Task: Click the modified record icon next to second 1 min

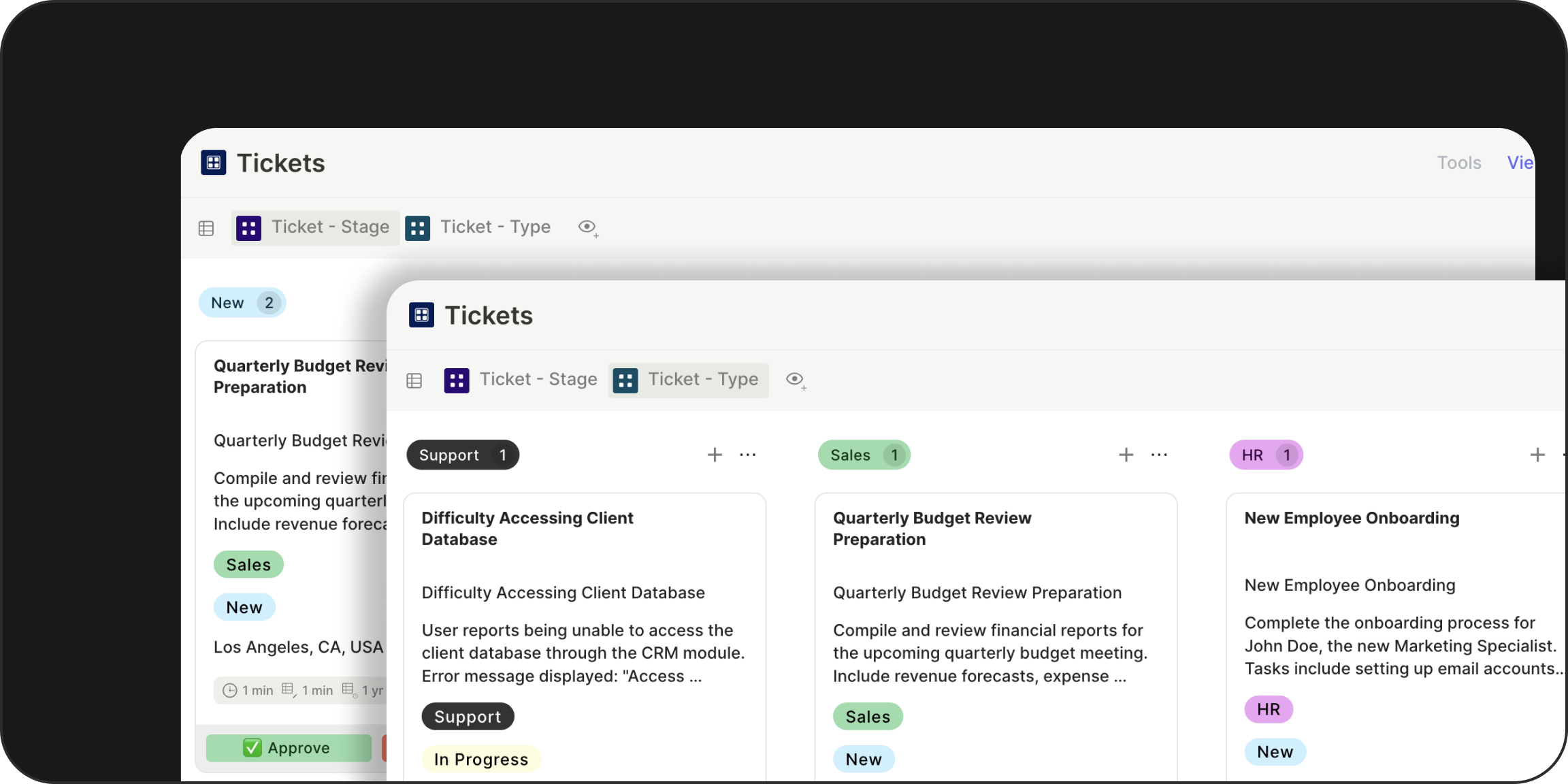Action: tap(289, 690)
